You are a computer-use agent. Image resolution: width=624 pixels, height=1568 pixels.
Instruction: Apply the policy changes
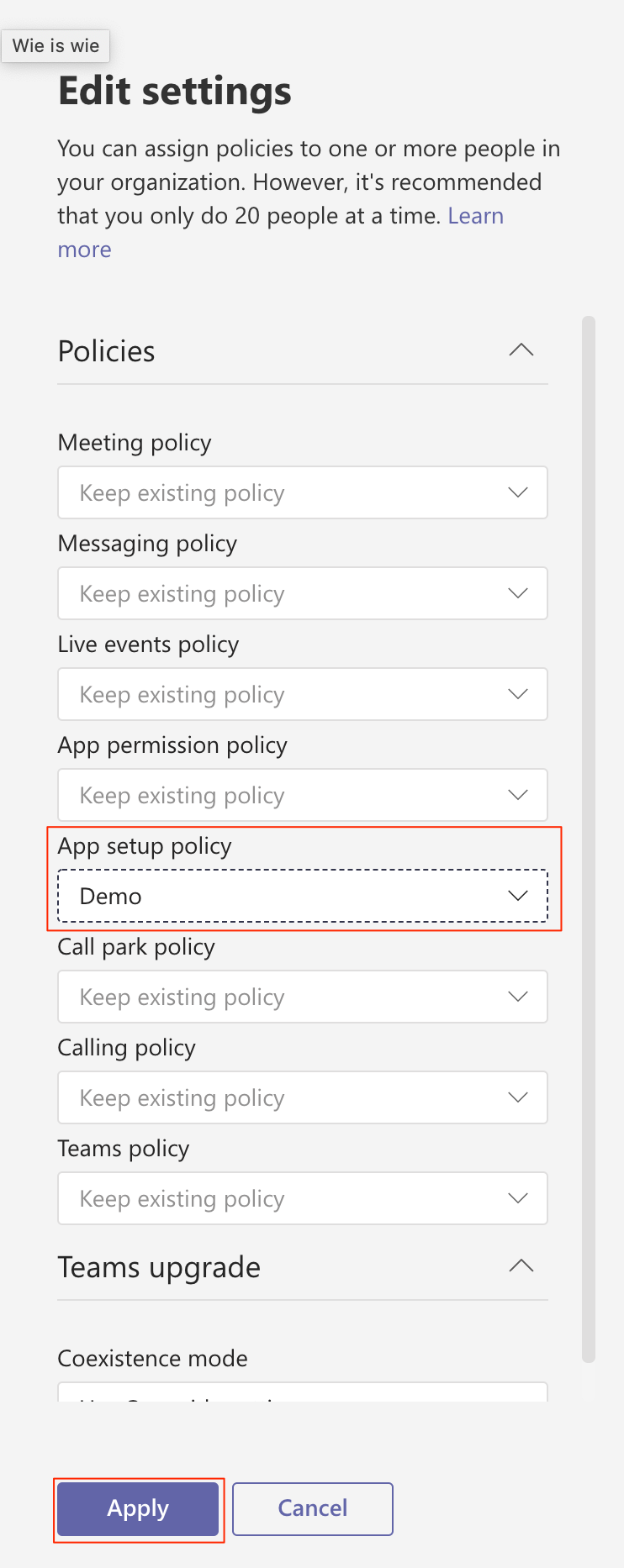point(138,1508)
